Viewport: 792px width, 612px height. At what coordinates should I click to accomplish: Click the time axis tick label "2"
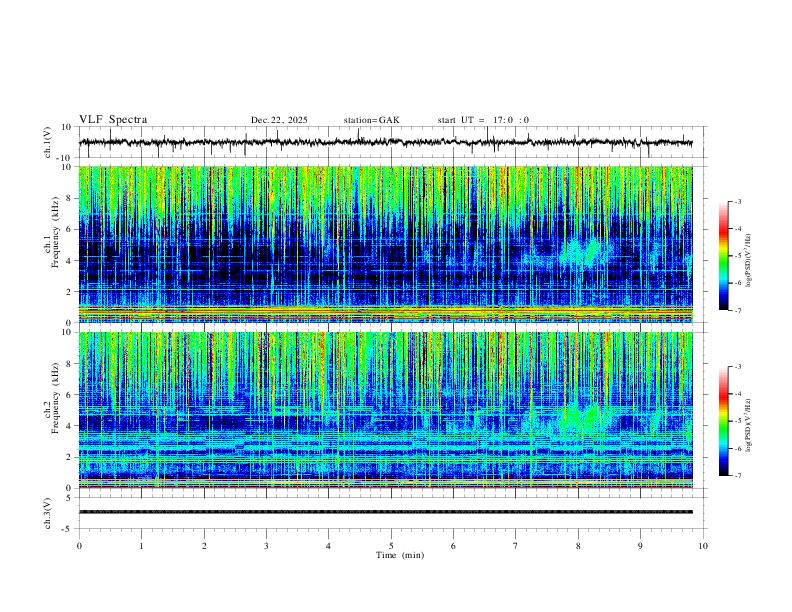tap(204, 546)
